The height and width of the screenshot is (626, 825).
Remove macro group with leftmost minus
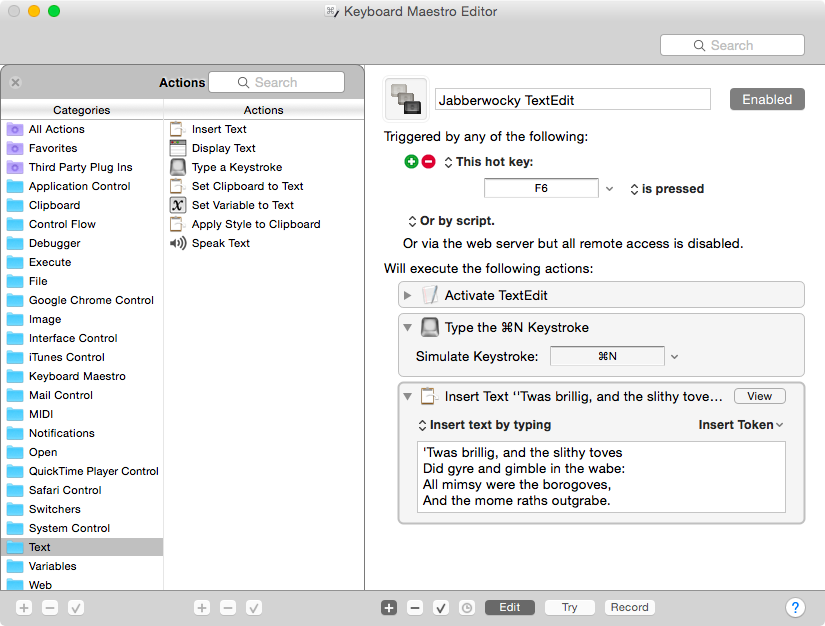click(x=50, y=608)
